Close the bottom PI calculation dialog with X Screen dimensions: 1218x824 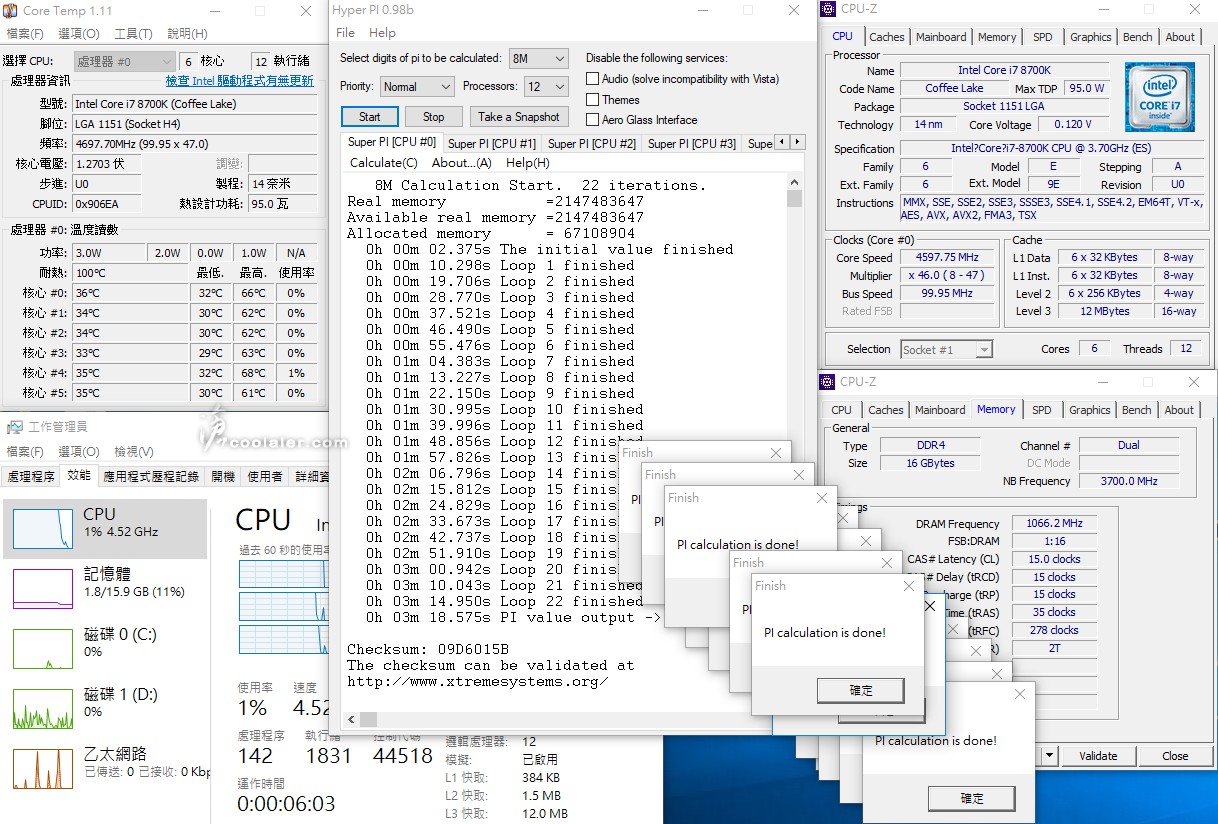click(1019, 694)
